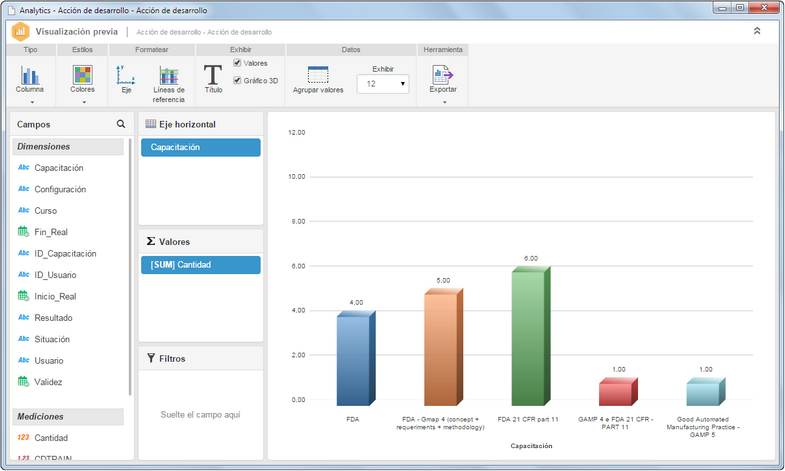Screen dimensions: 785x471
Task: Toggle the Valores checkbox
Action: pyautogui.click(x=237, y=63)
